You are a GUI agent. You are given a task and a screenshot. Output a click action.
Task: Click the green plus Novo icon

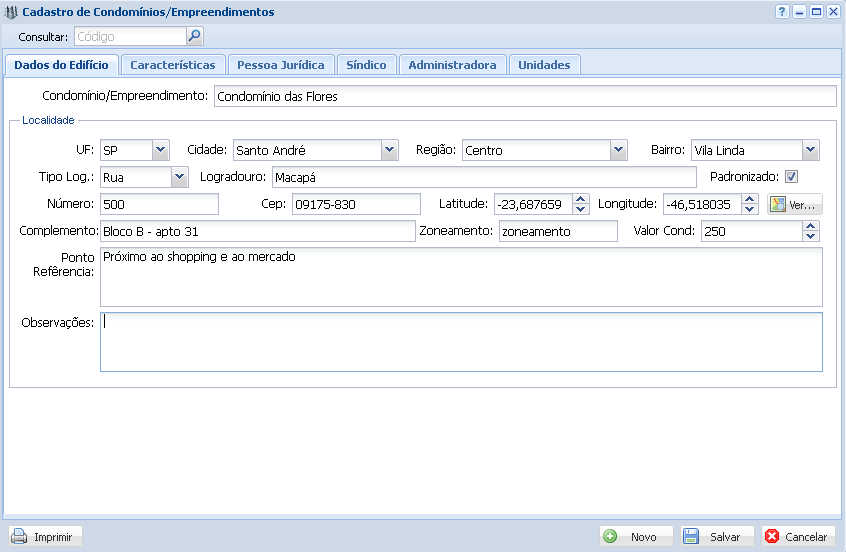611,536
